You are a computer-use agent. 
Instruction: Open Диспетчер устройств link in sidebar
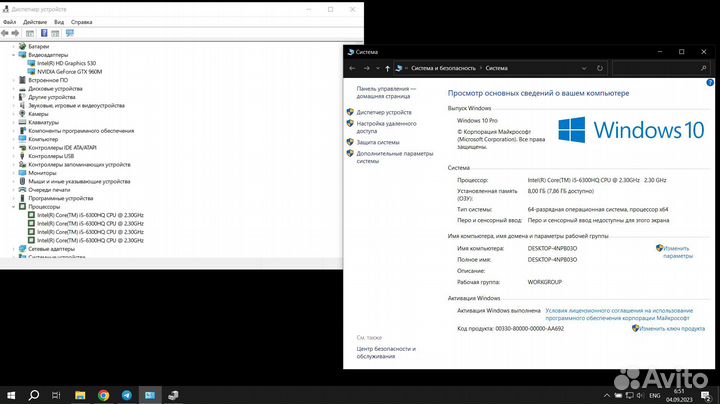pyautogui.click(x=384, y=112)
